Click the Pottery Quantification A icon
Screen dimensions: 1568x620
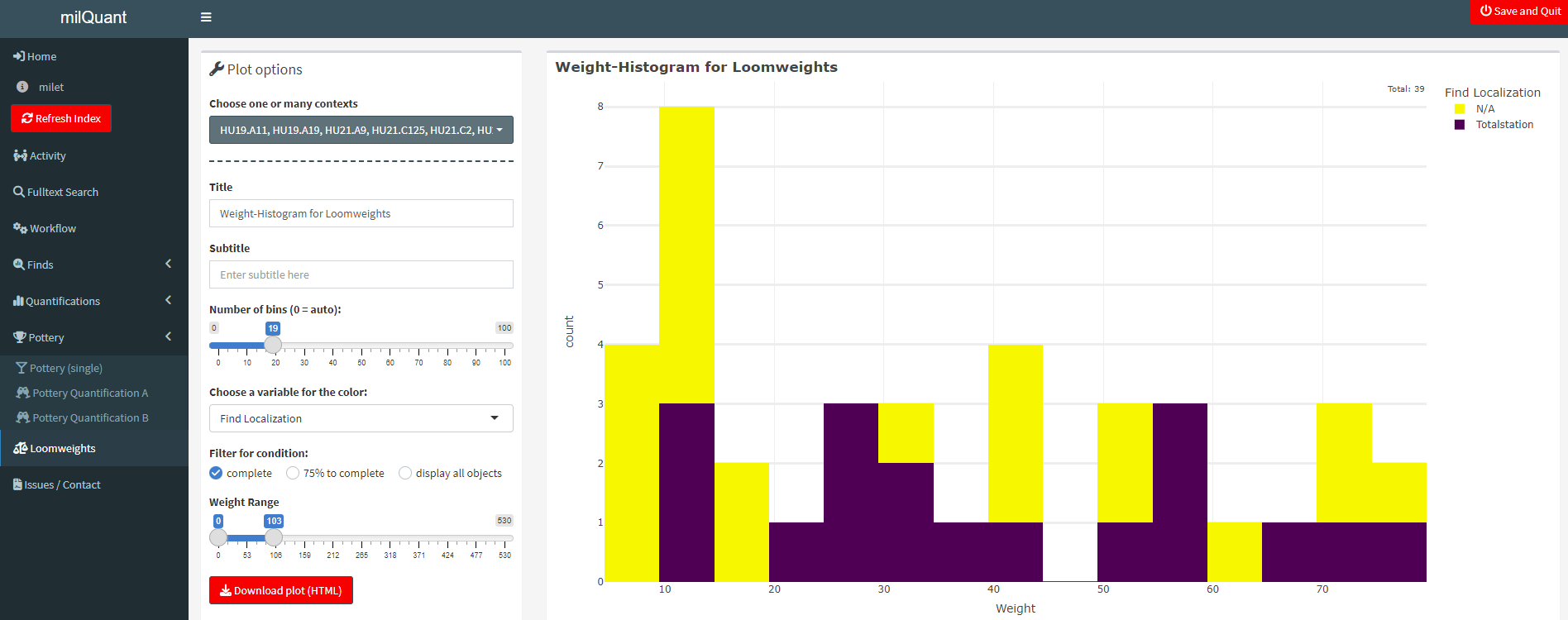23,393
